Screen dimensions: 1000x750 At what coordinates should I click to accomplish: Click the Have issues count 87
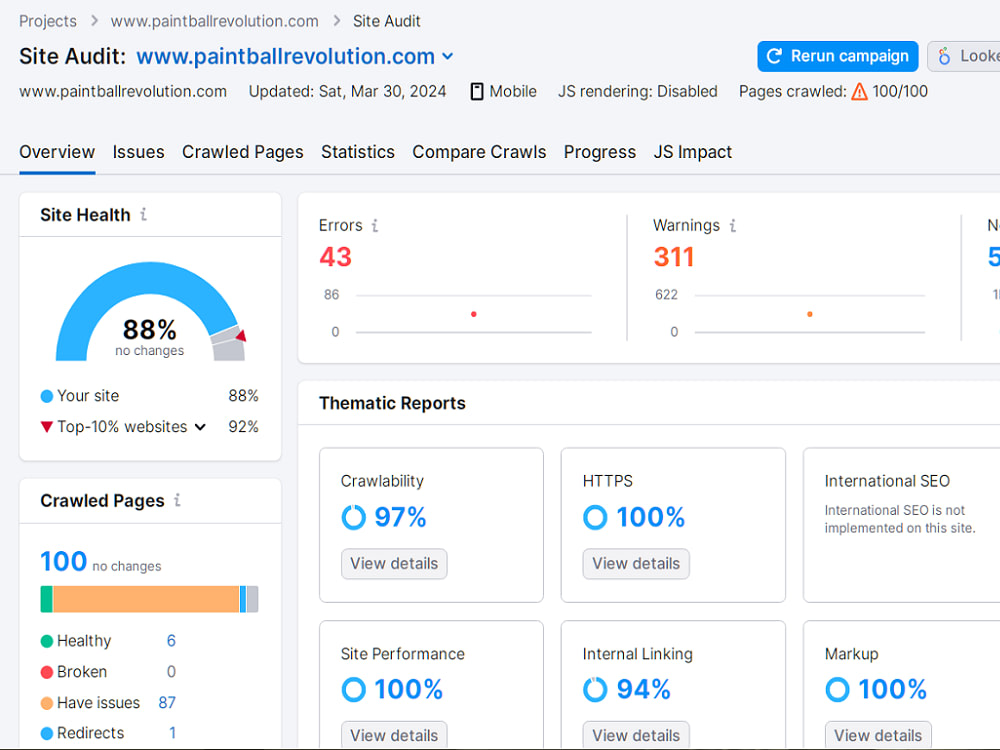(167, 703)
